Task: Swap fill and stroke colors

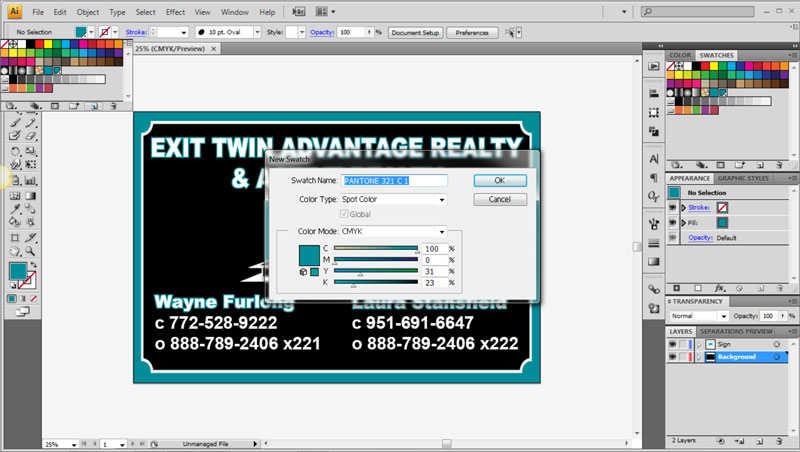Action: (x=34, y=264)
